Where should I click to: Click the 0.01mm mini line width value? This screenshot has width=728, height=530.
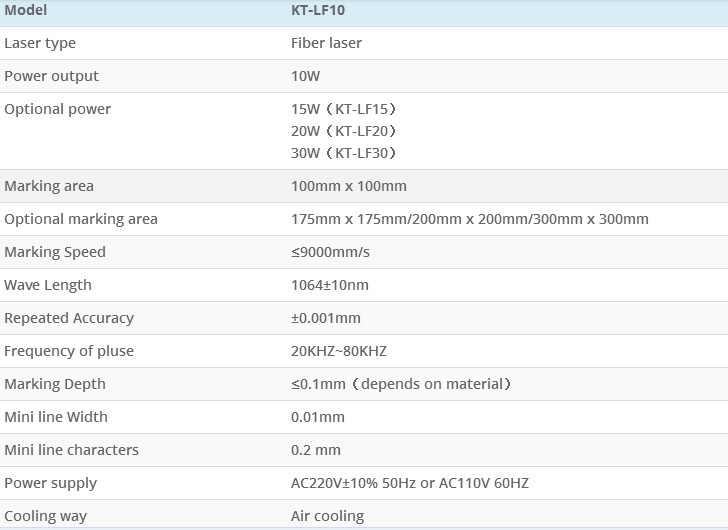(318, 417)
